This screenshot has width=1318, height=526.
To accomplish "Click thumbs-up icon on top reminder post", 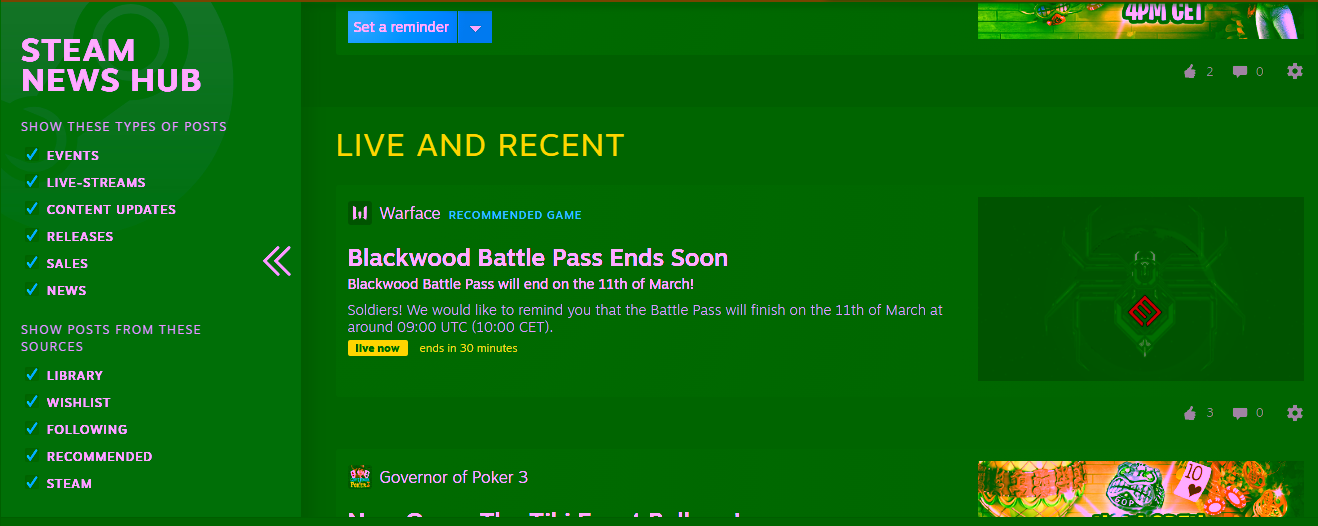I will click(x=1190, y=71).
